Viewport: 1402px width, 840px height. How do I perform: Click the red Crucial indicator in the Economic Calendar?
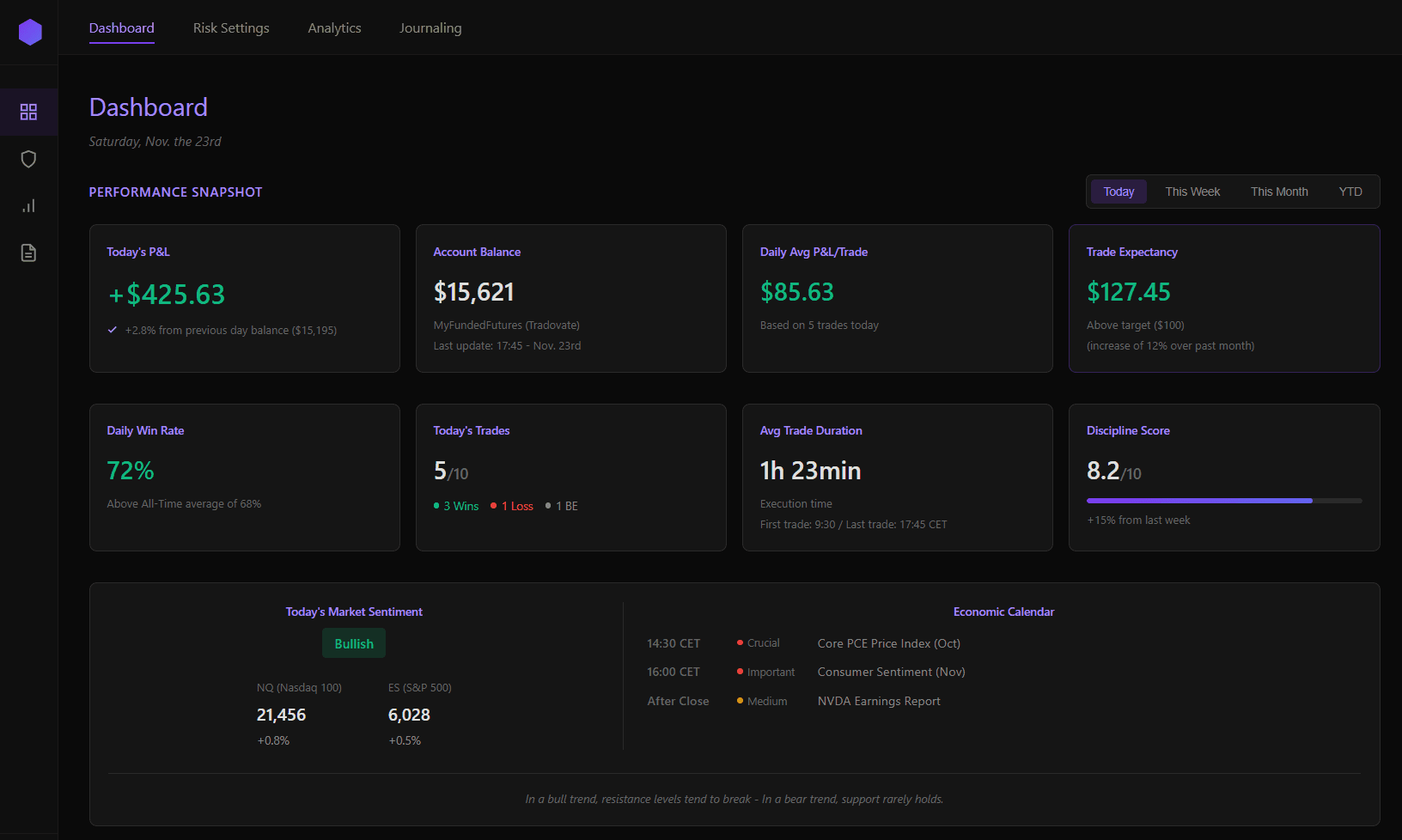point(740,642)
